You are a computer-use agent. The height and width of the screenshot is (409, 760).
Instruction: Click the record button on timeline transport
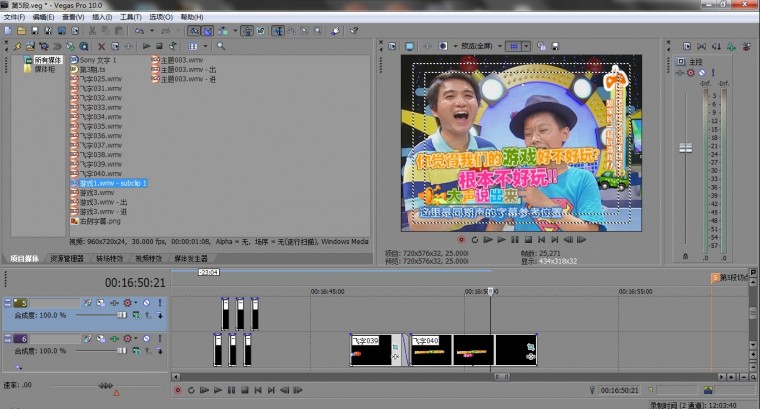point(177,390)
